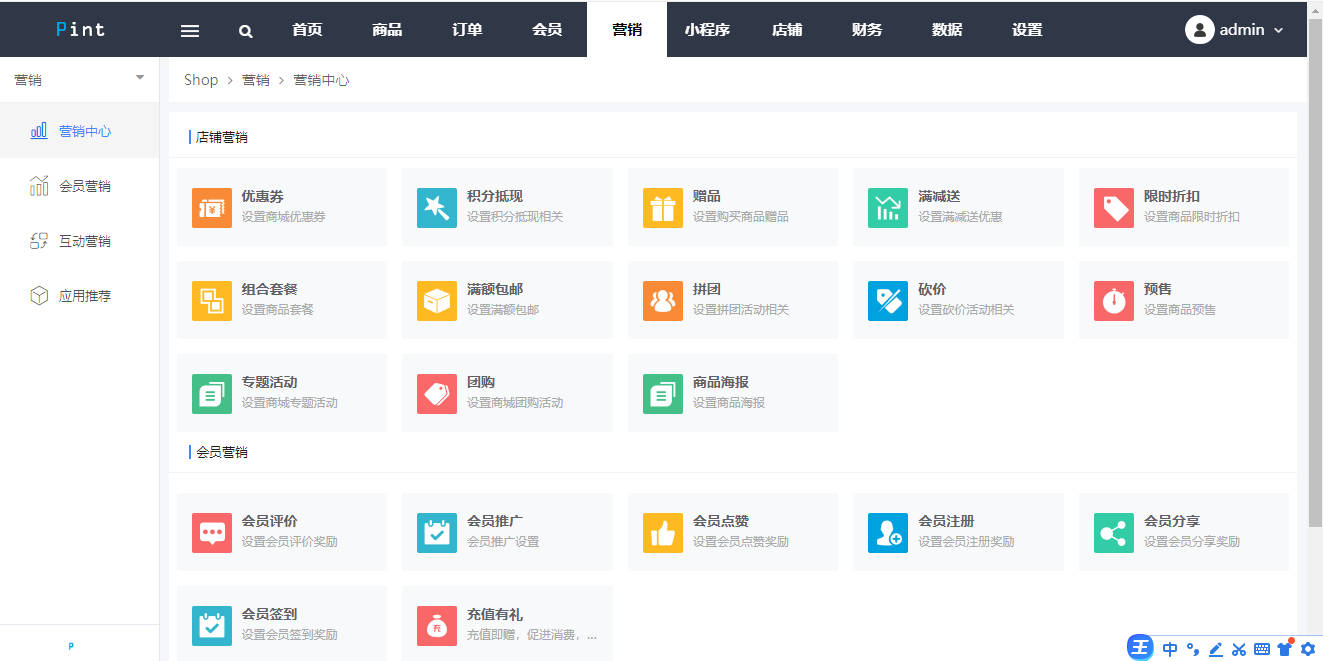Image resolution: width=1323 pixels, height=661 pixels.
Task: Click the Shop breadcrumb link
Action: pyautogui.click(x=201, y=80)
